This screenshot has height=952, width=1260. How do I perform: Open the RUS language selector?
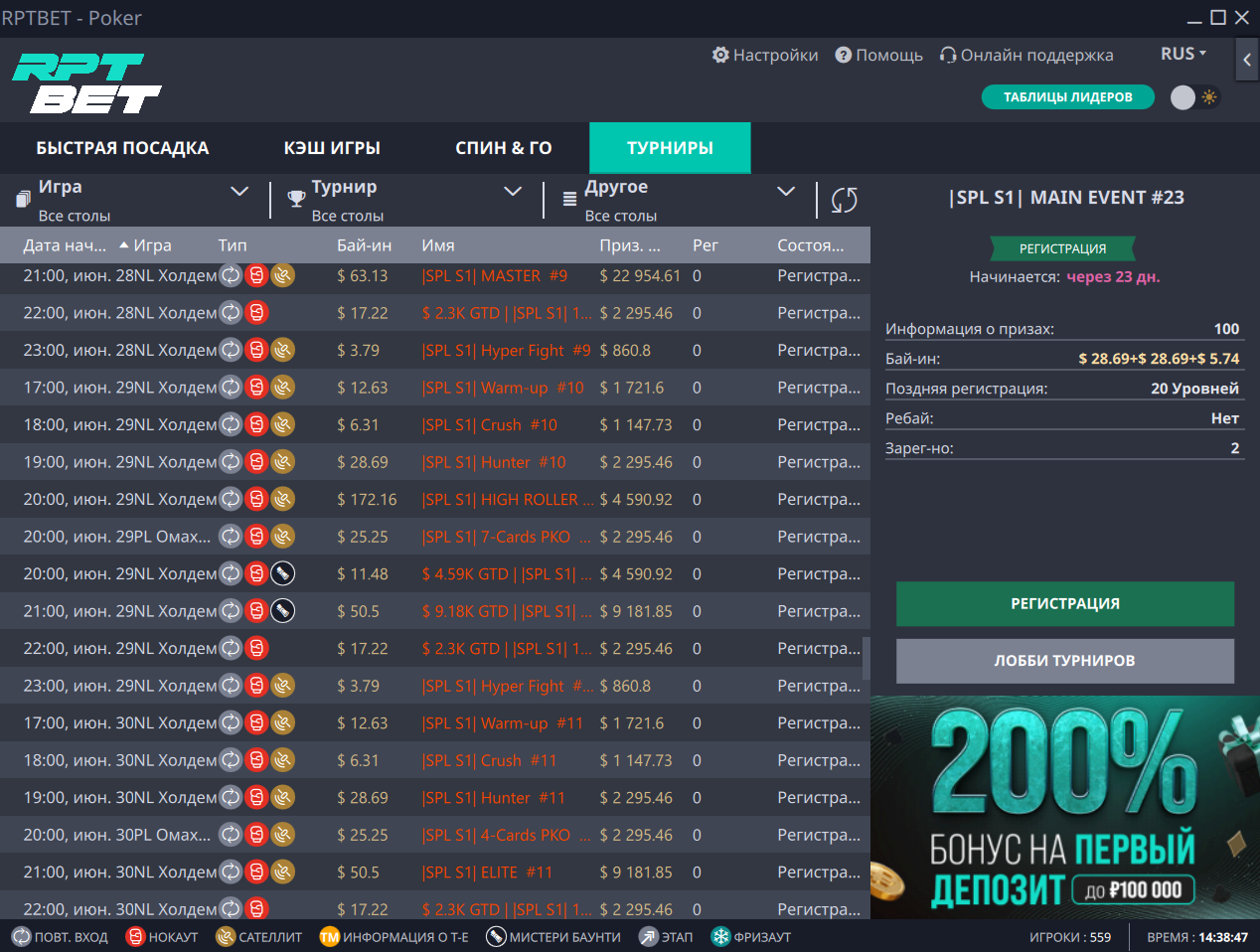(1182, 53)
